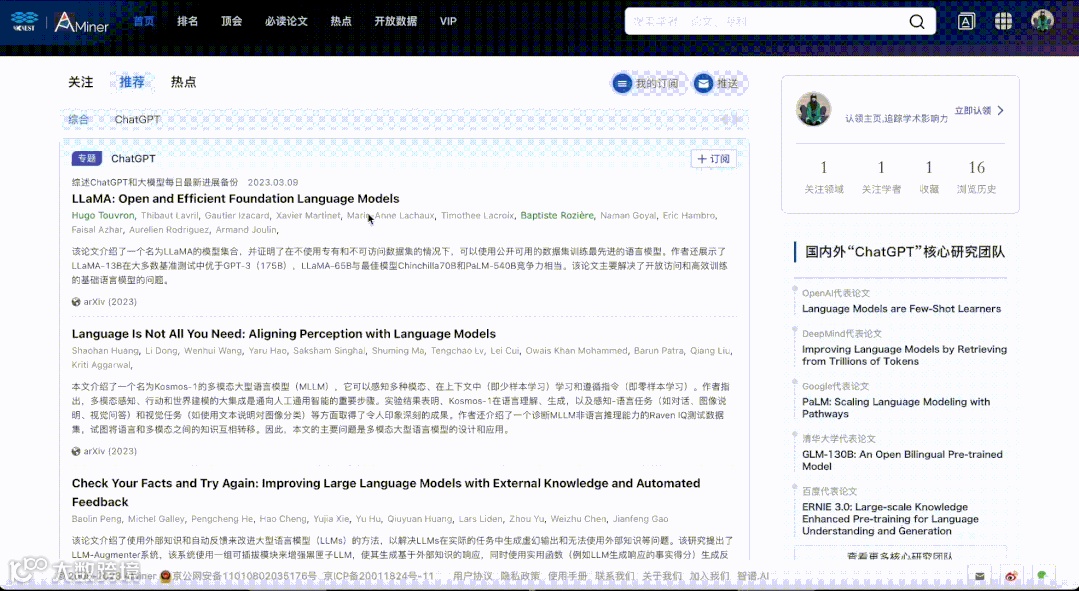Click the topic bar scroll arrow
1079x591 pixels.
point(729,119)
